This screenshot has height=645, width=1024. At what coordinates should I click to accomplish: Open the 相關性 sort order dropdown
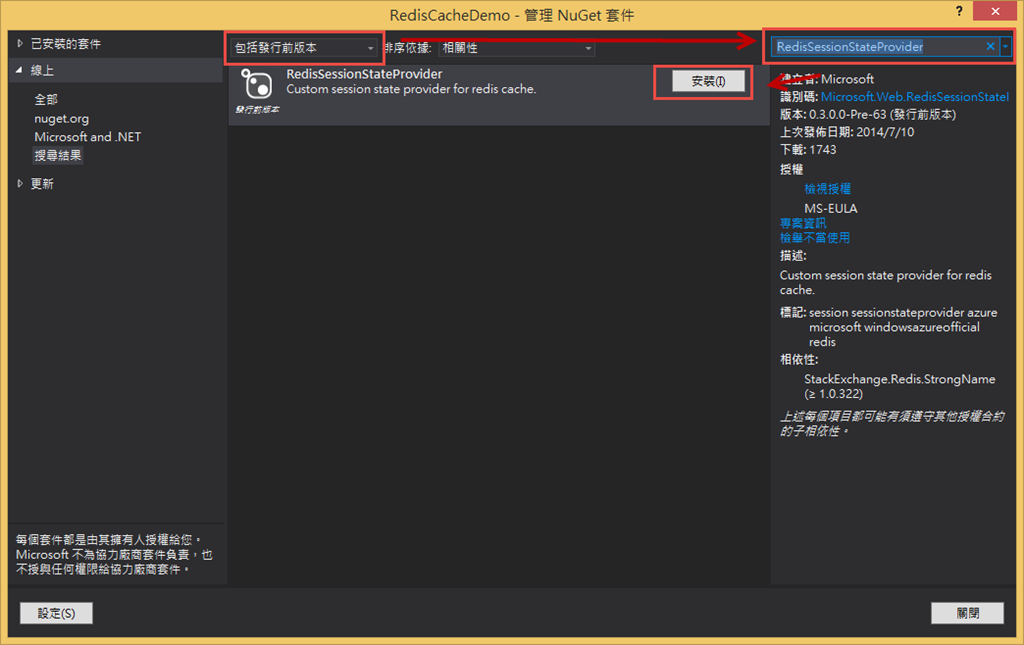click(x=516, y=48)
